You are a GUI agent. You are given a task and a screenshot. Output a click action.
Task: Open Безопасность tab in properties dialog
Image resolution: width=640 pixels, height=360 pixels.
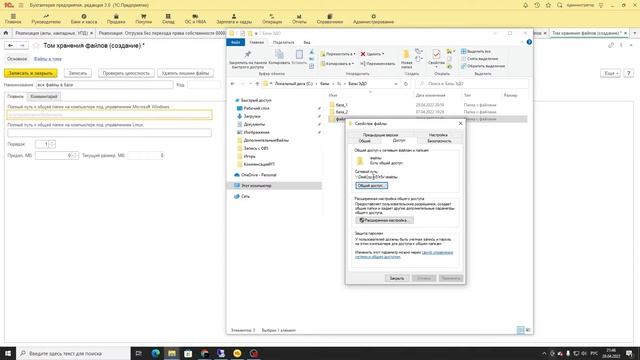[439, 141]
